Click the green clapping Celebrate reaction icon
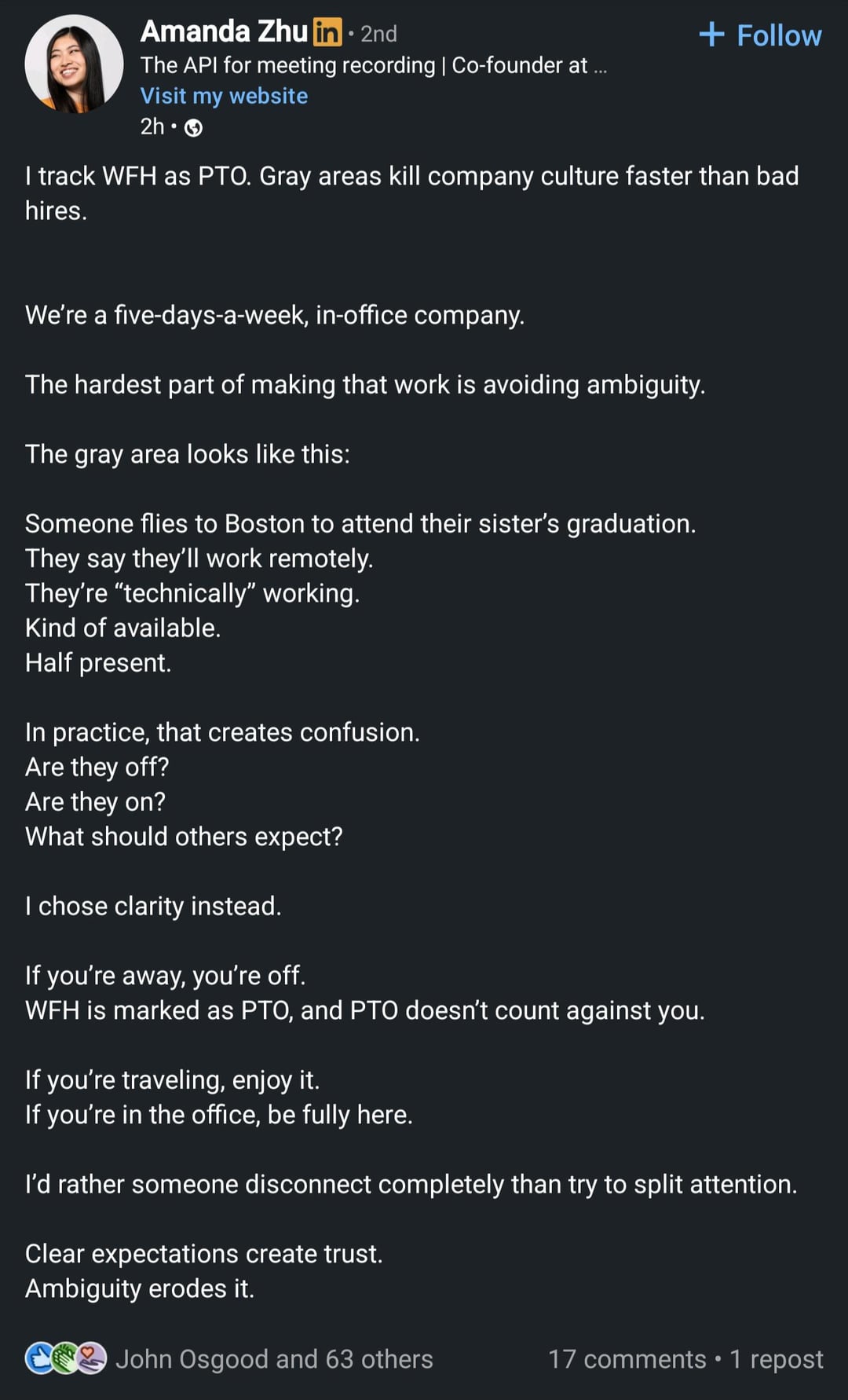 click(x=65, y=1358)
